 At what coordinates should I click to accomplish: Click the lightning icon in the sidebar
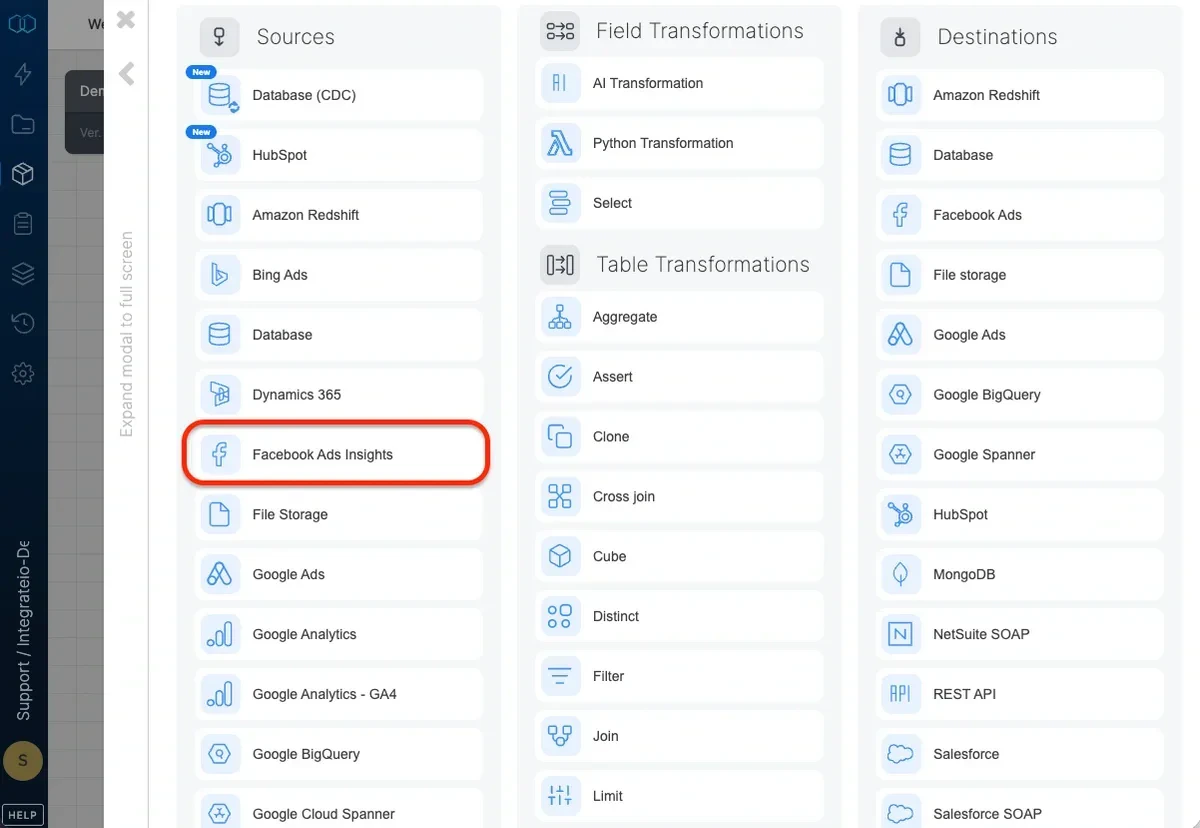tap(22, 73)
